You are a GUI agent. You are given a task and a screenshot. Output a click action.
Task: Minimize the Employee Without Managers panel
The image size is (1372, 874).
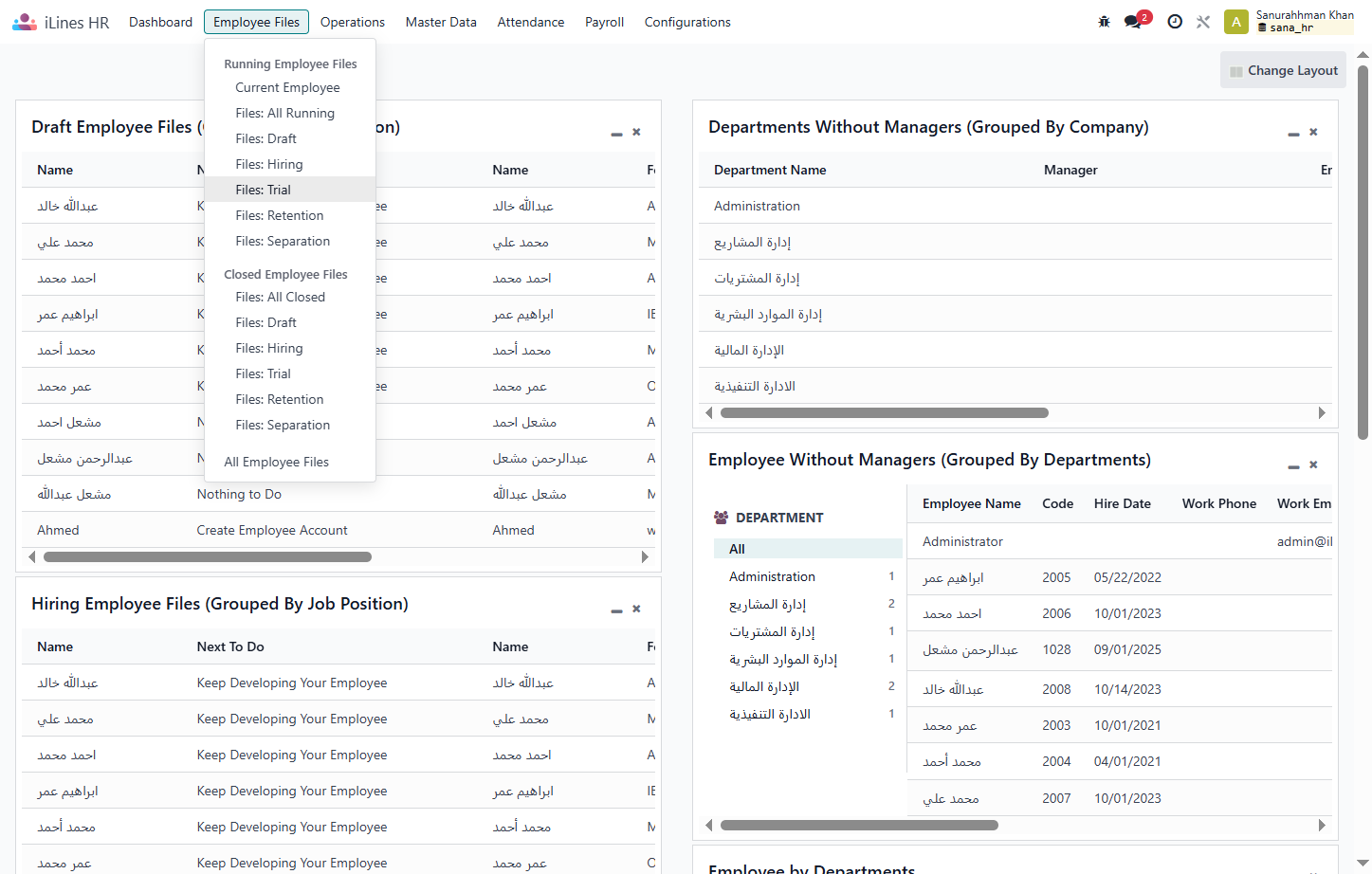coord(1293,466)
